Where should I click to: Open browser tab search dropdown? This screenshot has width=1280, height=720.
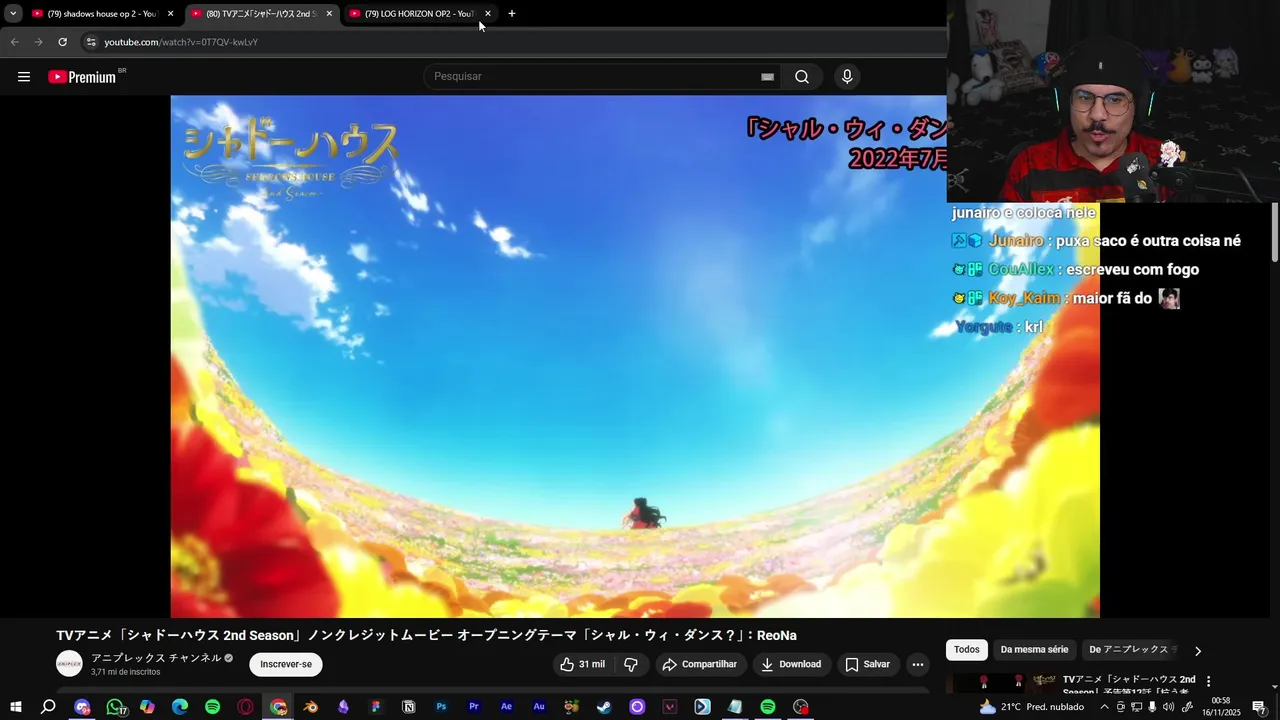click(13, 13)
